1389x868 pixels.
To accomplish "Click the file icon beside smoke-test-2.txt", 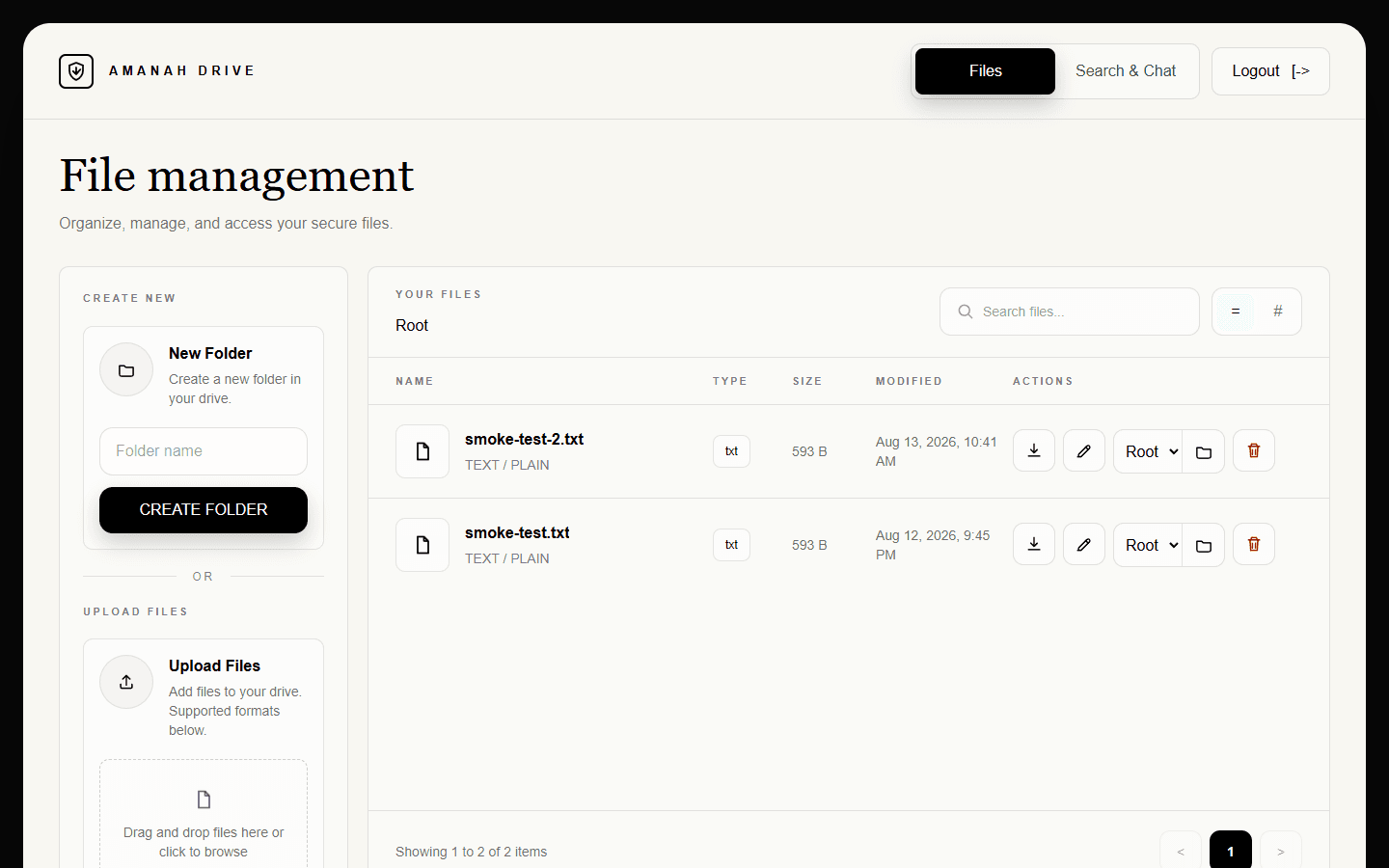I will (x=422, y=451).
